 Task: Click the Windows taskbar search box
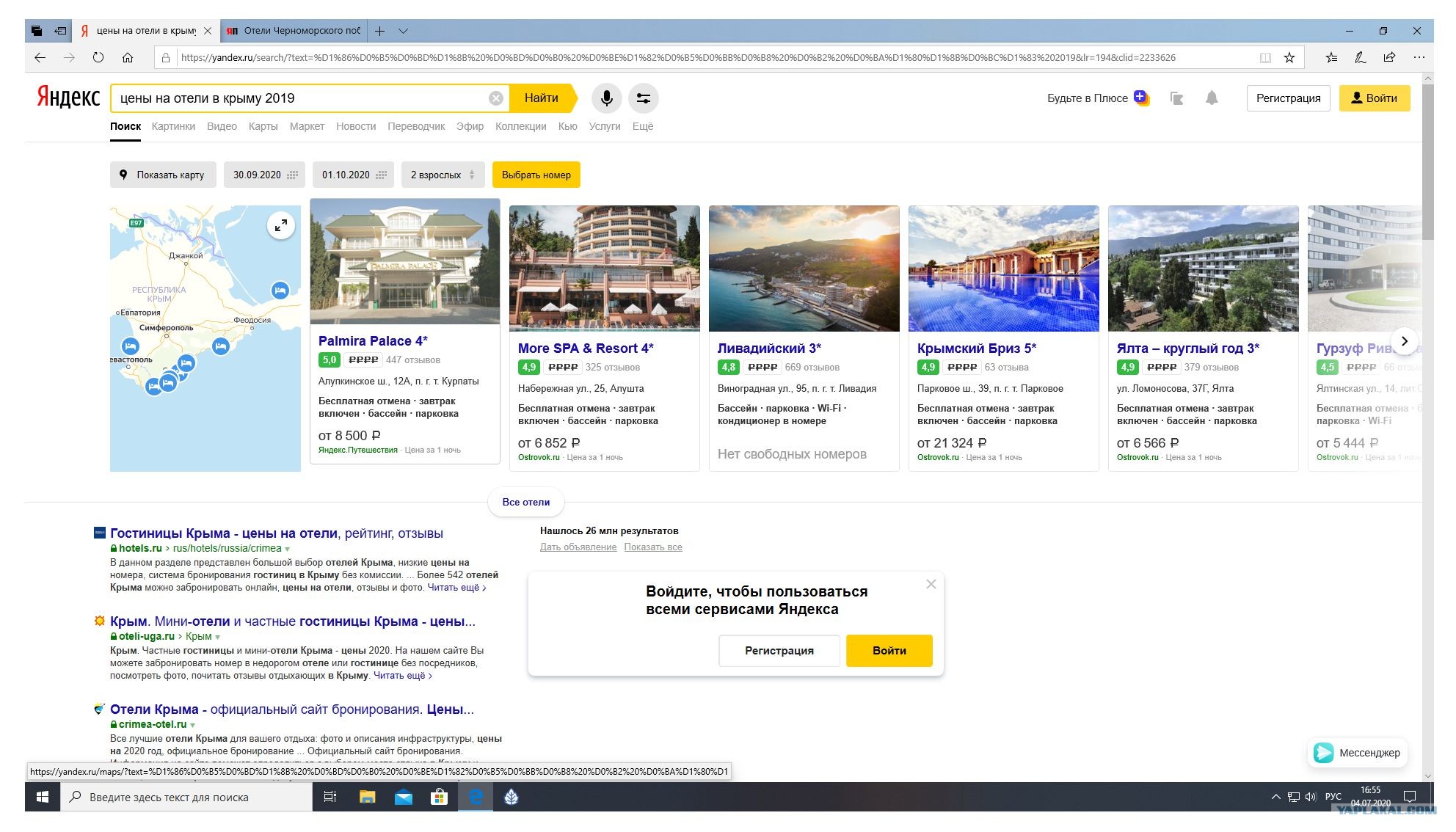[x=186, y=797]
